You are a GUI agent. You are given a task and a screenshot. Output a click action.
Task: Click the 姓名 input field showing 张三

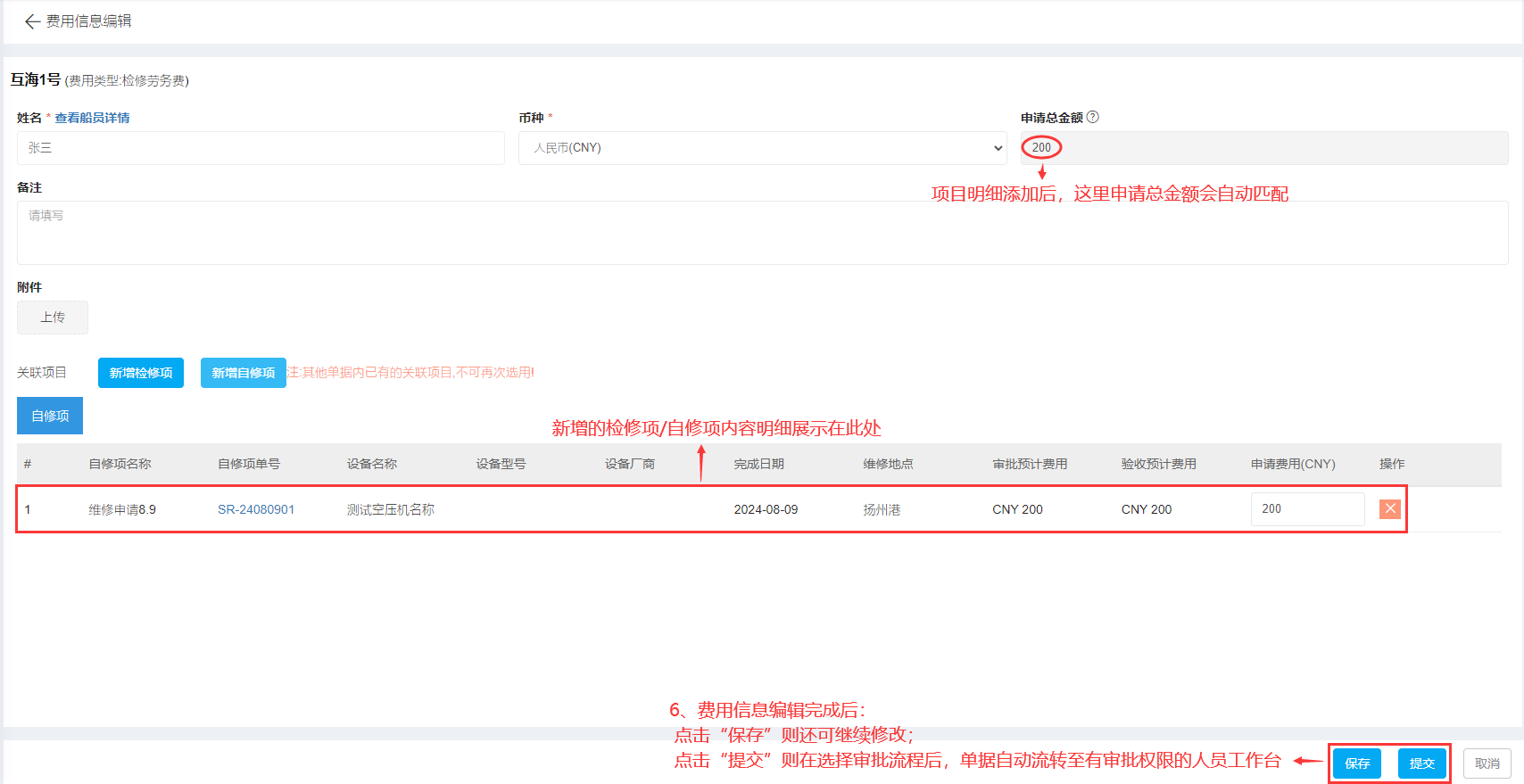[x=261, y=148]
